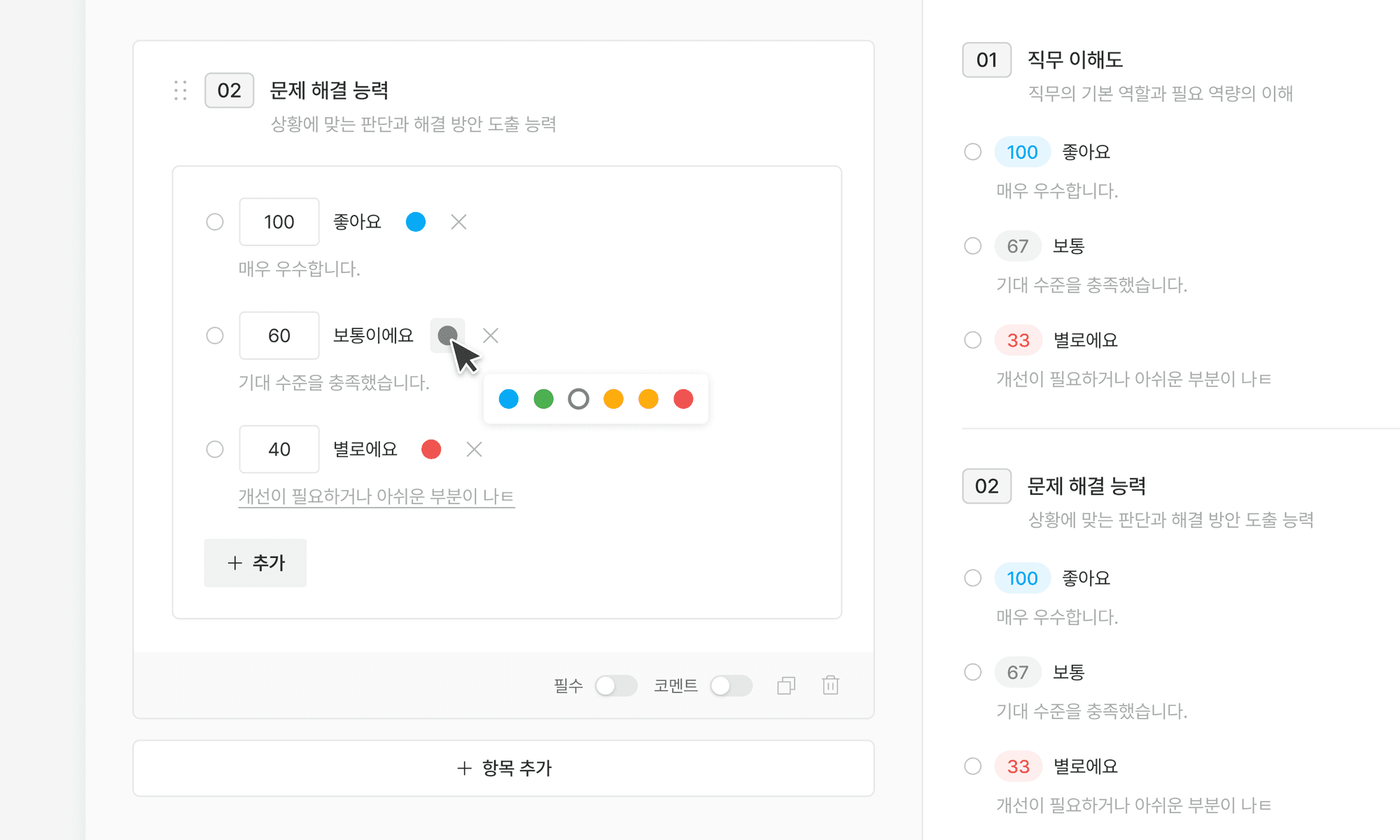Choose red swatch in the palette popup
This screenshot has height=840, width=1400.
point(683,399)
